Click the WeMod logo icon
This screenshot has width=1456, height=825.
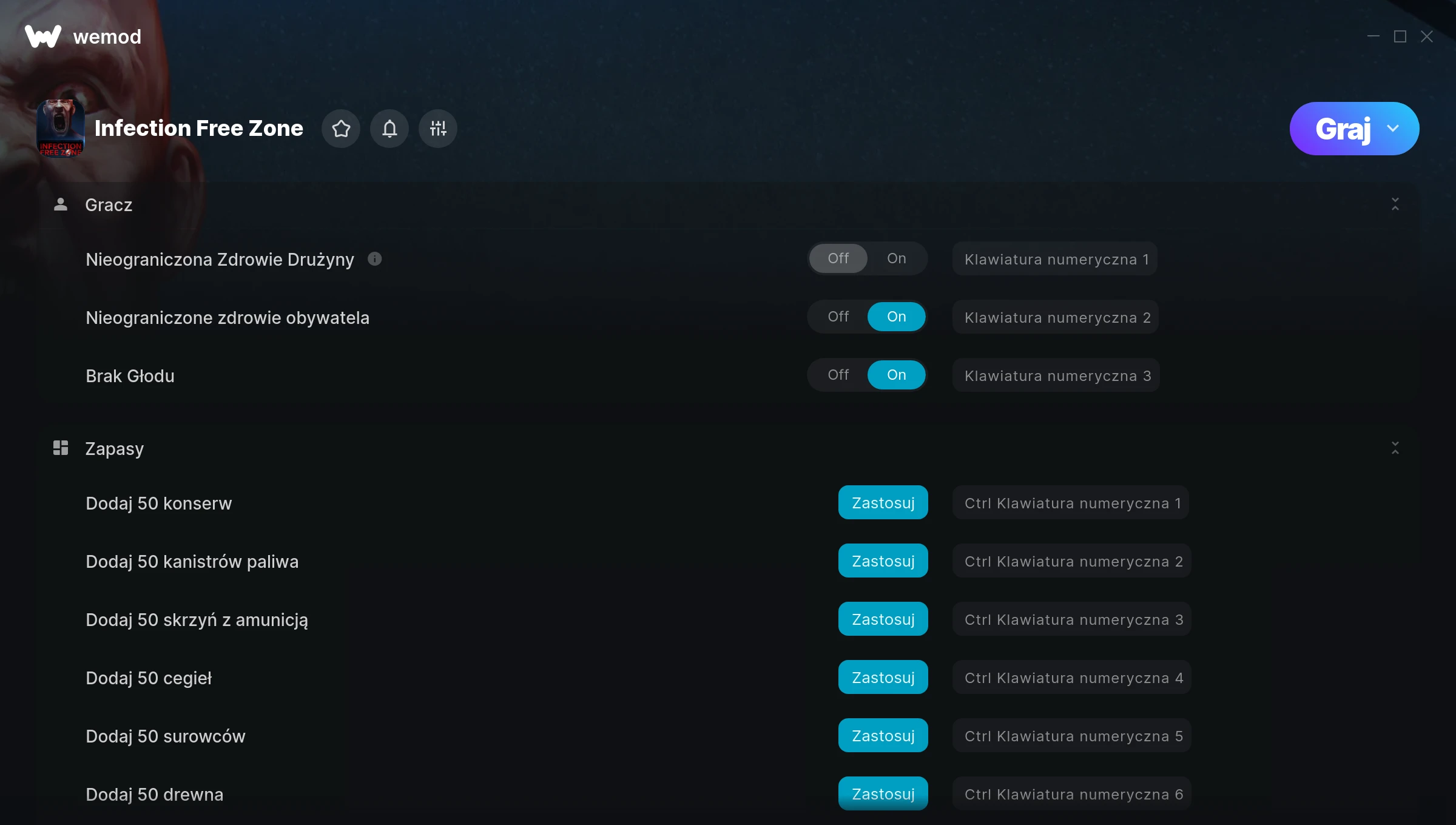(42, 36)
